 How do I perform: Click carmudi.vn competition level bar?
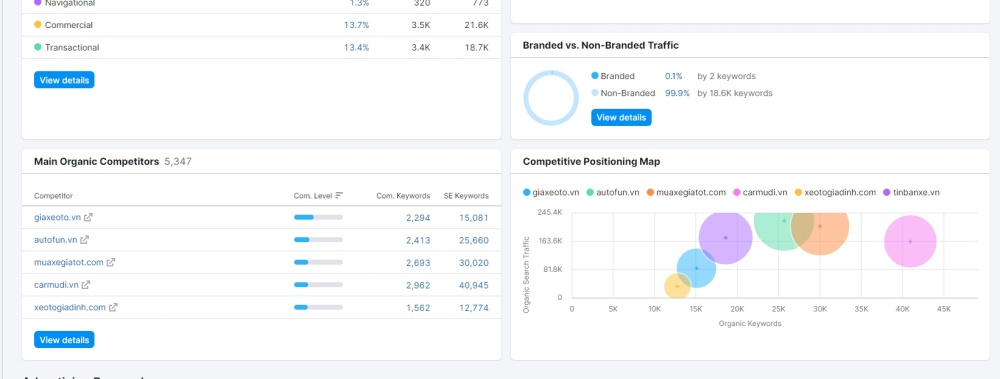318,285
